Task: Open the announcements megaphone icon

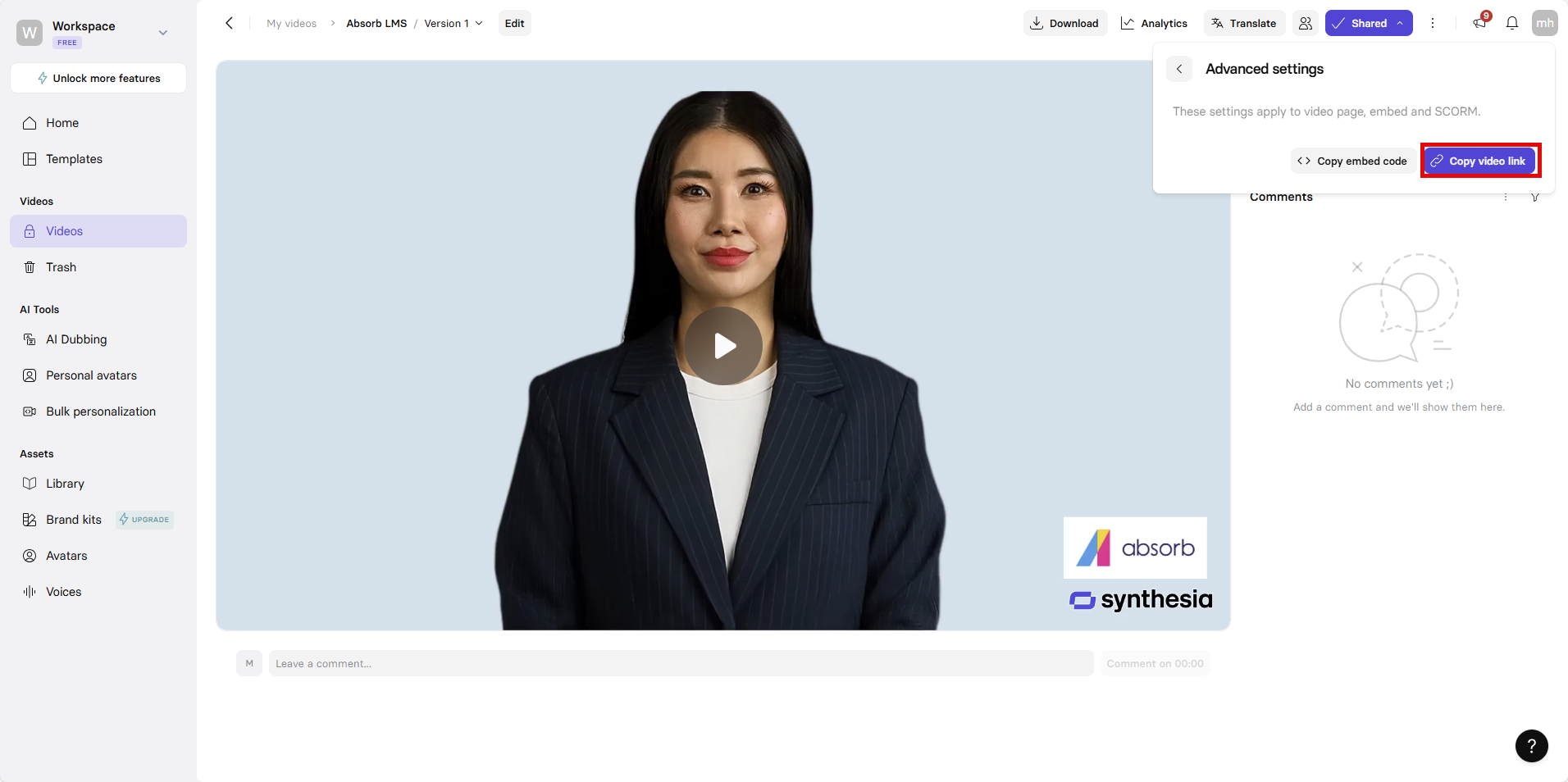Action: coord(1479,23)
